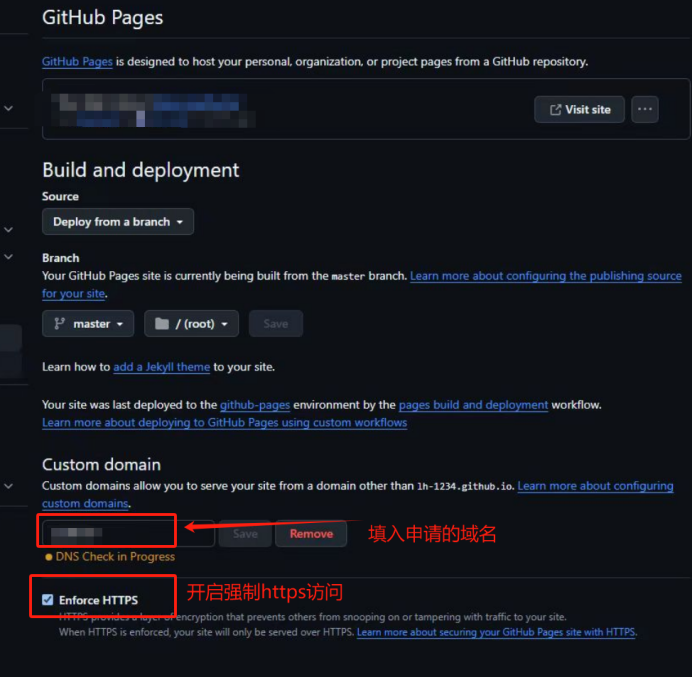
Task: Click the git branch icon on master button
Action: pyautogui.click(x=60, y=324)
